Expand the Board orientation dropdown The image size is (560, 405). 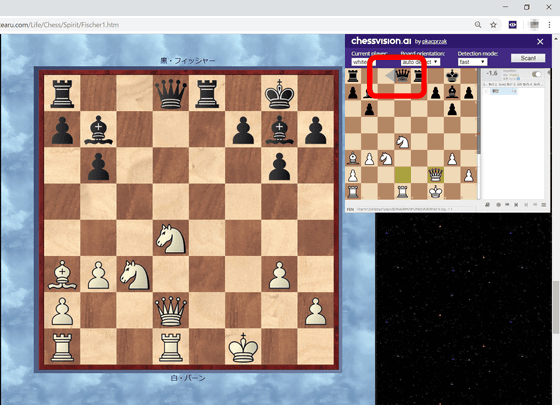coord(420,62)
